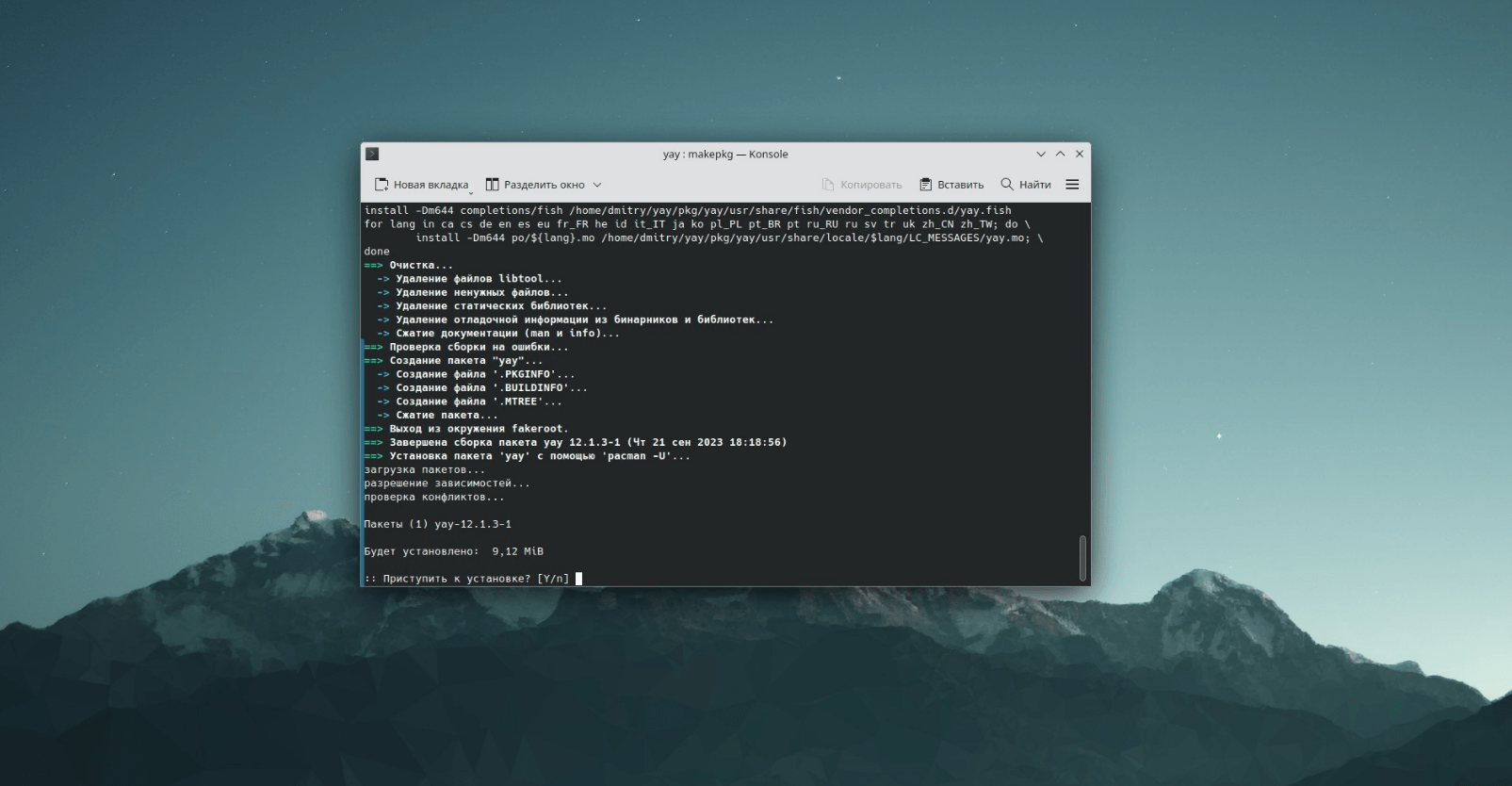The image size is (1512, 786).
Task: Click the '[Y/n]' install confirmation prompt line
Action: [x=467, y=579]
